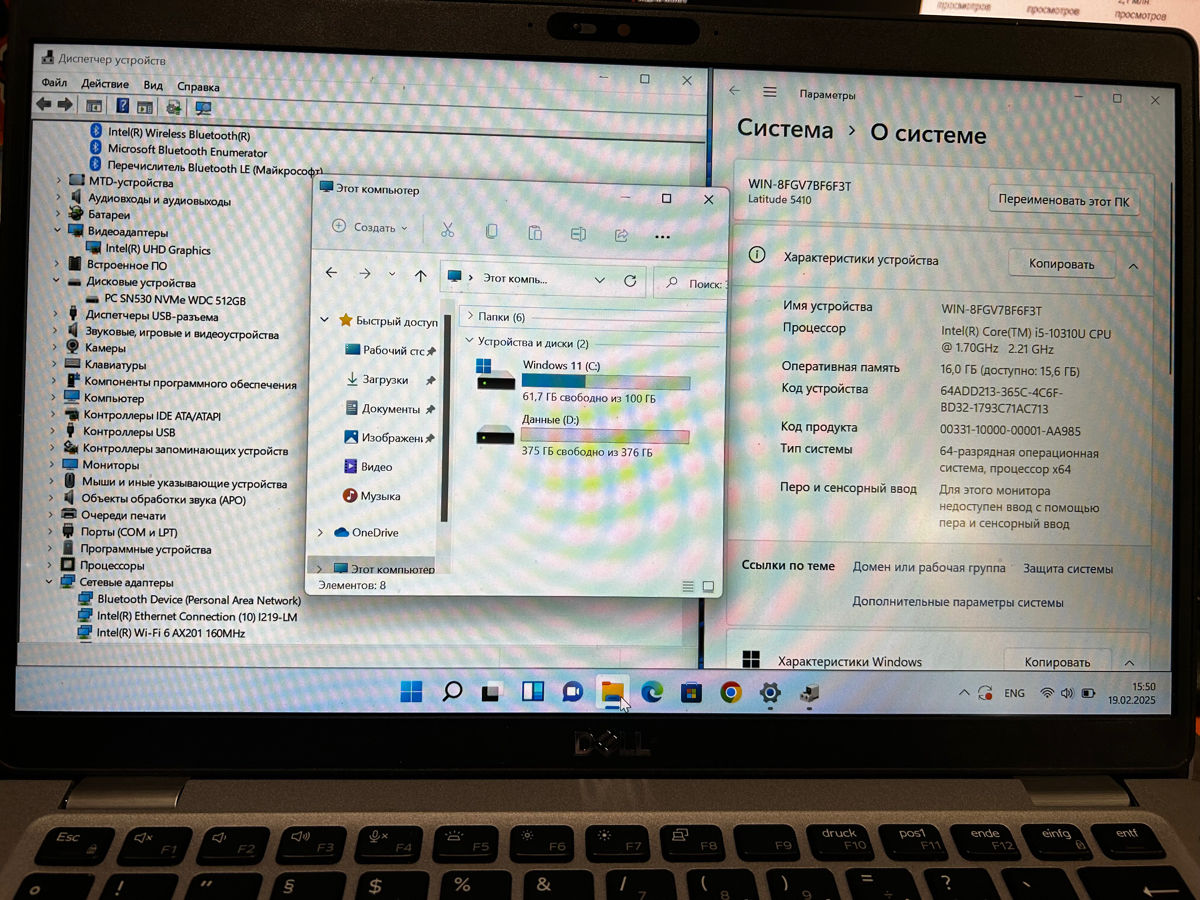The width and height of the screenshot is (1200, 900).
Task: Open the Действие menu in Device Manager
Action: (x=105, y=85)
